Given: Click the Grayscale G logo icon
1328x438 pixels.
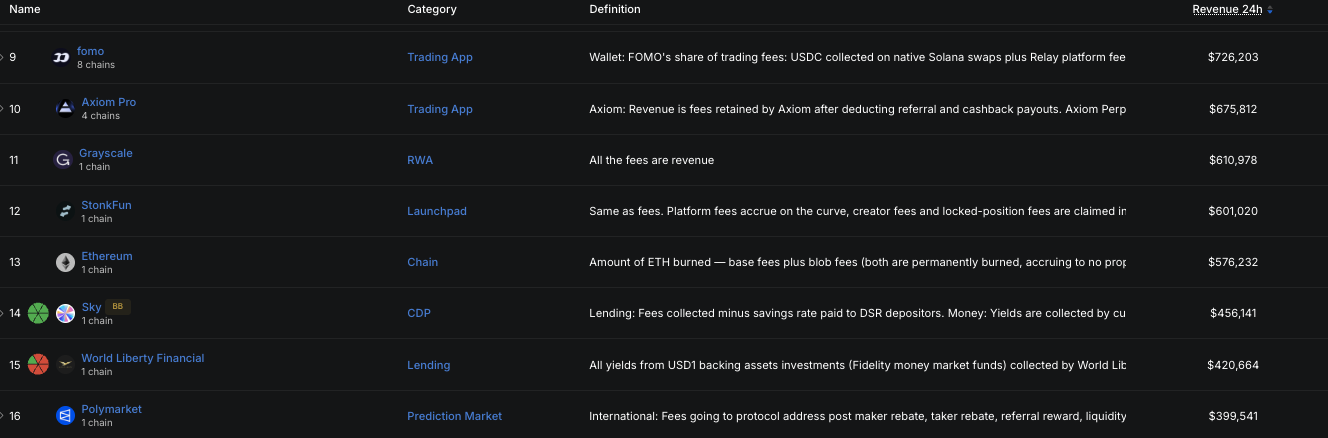Looking at the screenshot, I should 63,160.
